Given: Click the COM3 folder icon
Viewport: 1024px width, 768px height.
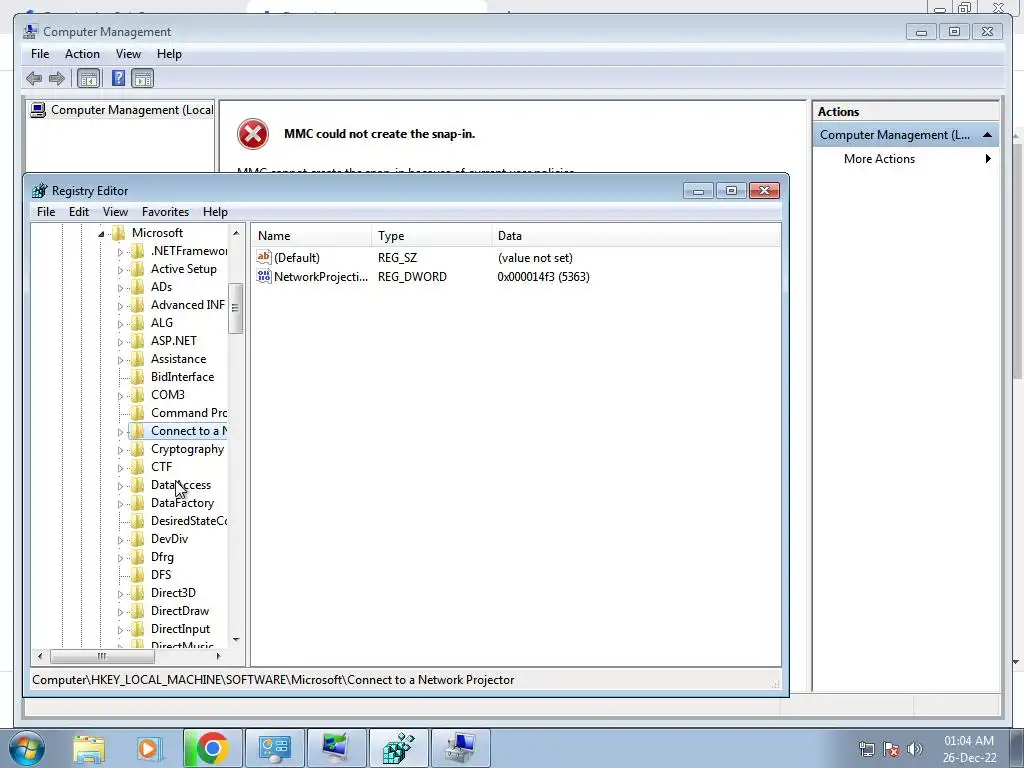Looking at the screenshot, I should click(138, 395).
